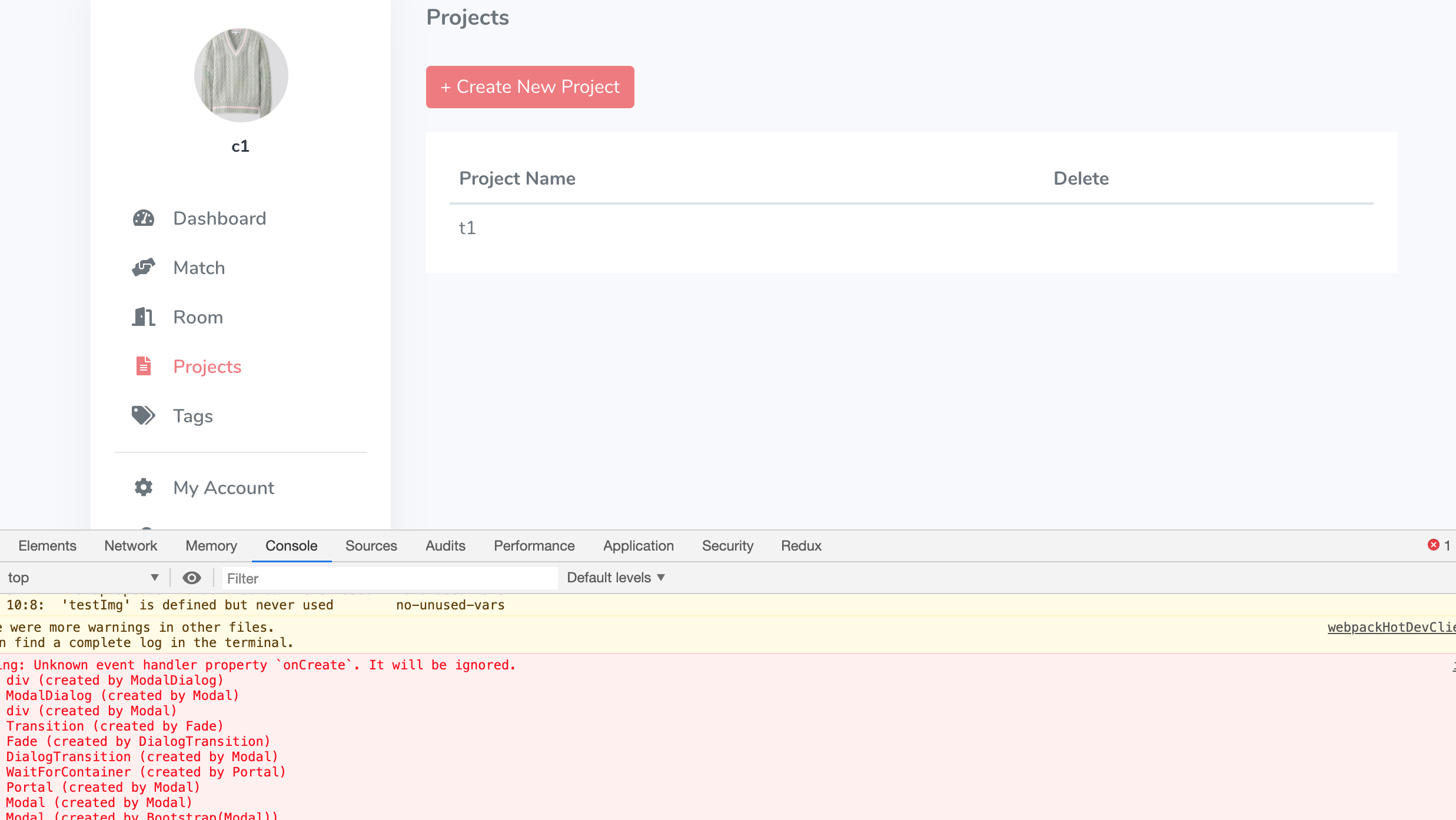Go to the Match page
This screenshot has width=1456, height=820.
click(199, 268)
